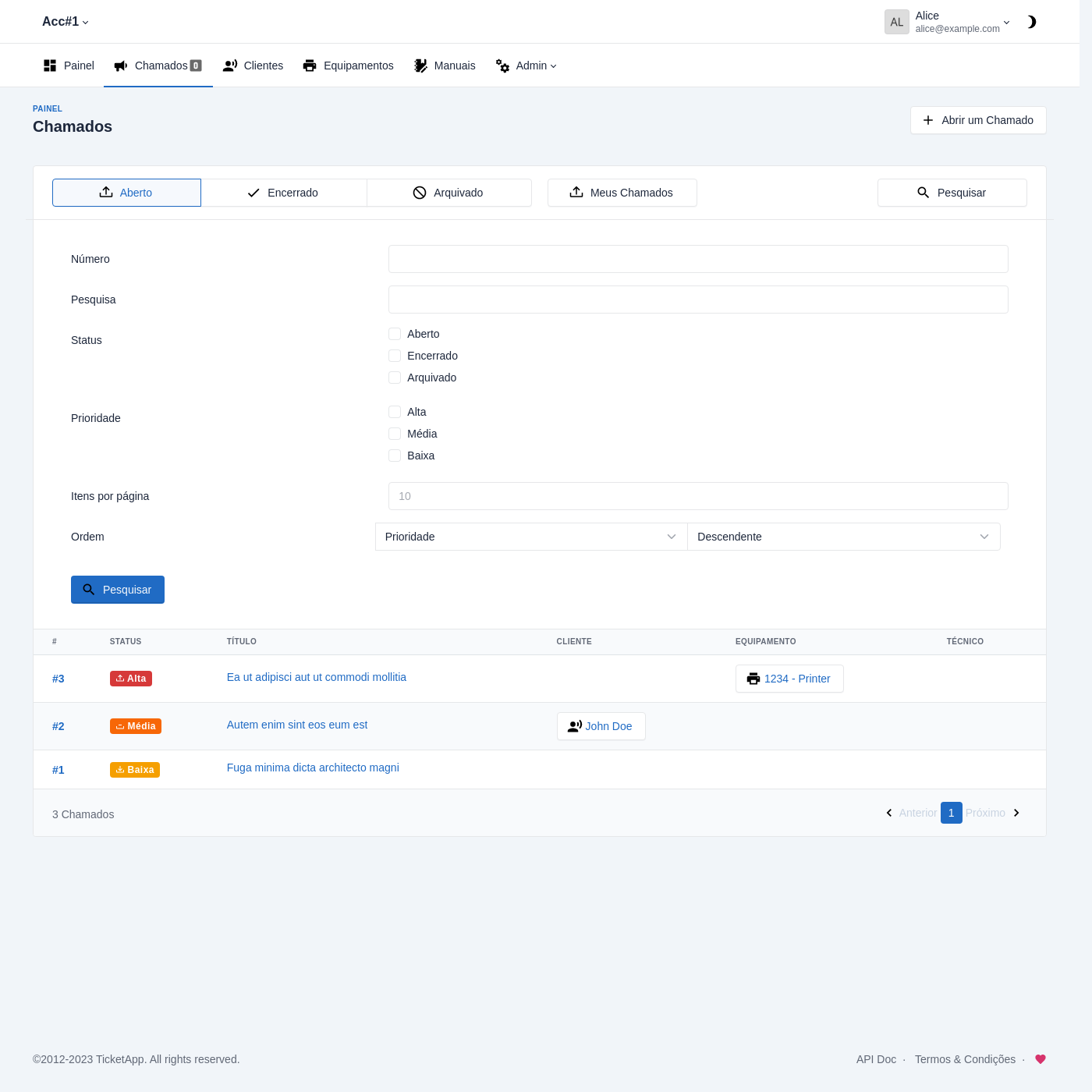Click the ban icon in Arquivado tab

tap(420, 193)
